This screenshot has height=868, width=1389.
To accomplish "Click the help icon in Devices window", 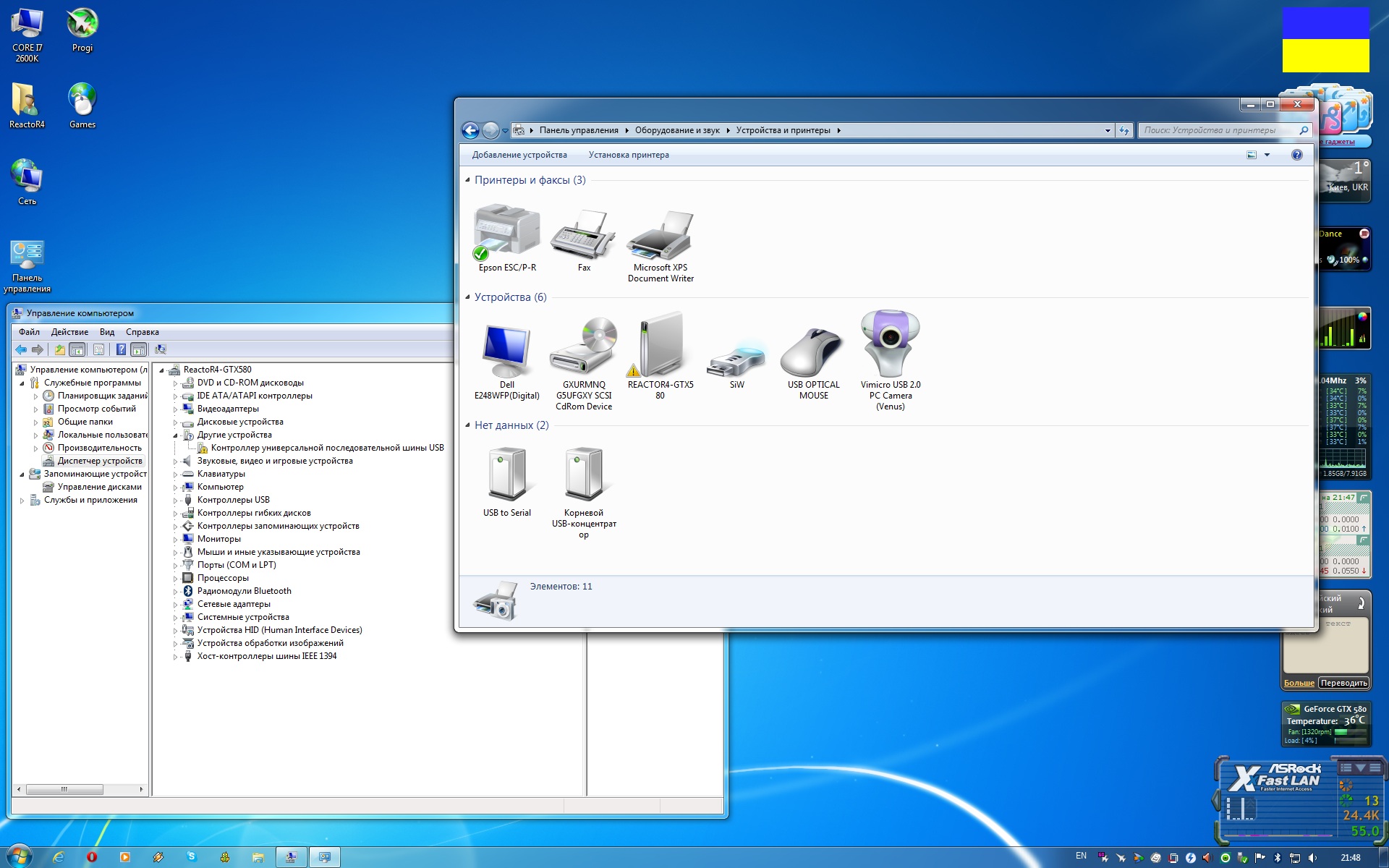I will point(1297,155).
